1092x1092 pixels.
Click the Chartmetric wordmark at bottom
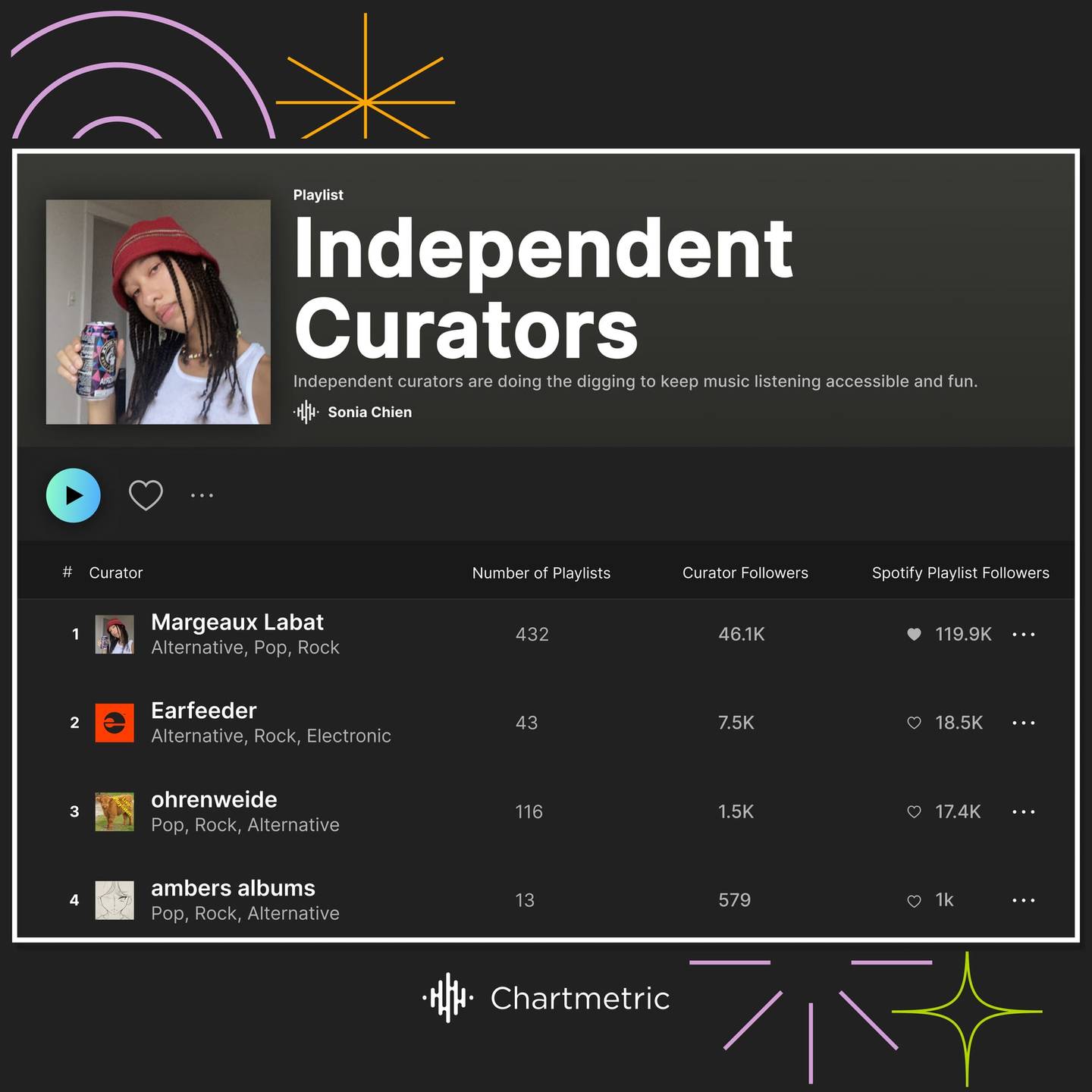(580, 999)
